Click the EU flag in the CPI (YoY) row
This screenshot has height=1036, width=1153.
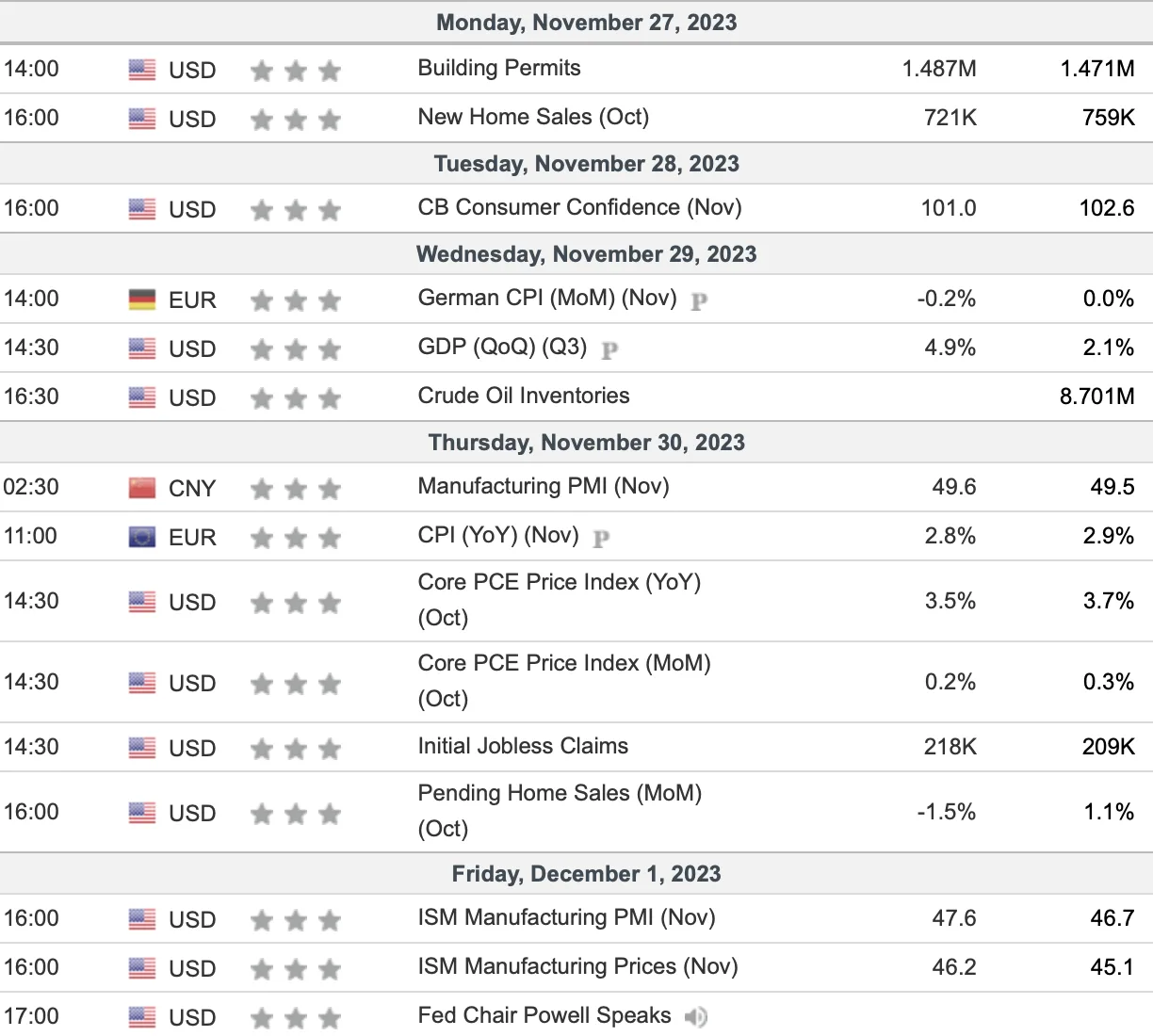(142, 537)
